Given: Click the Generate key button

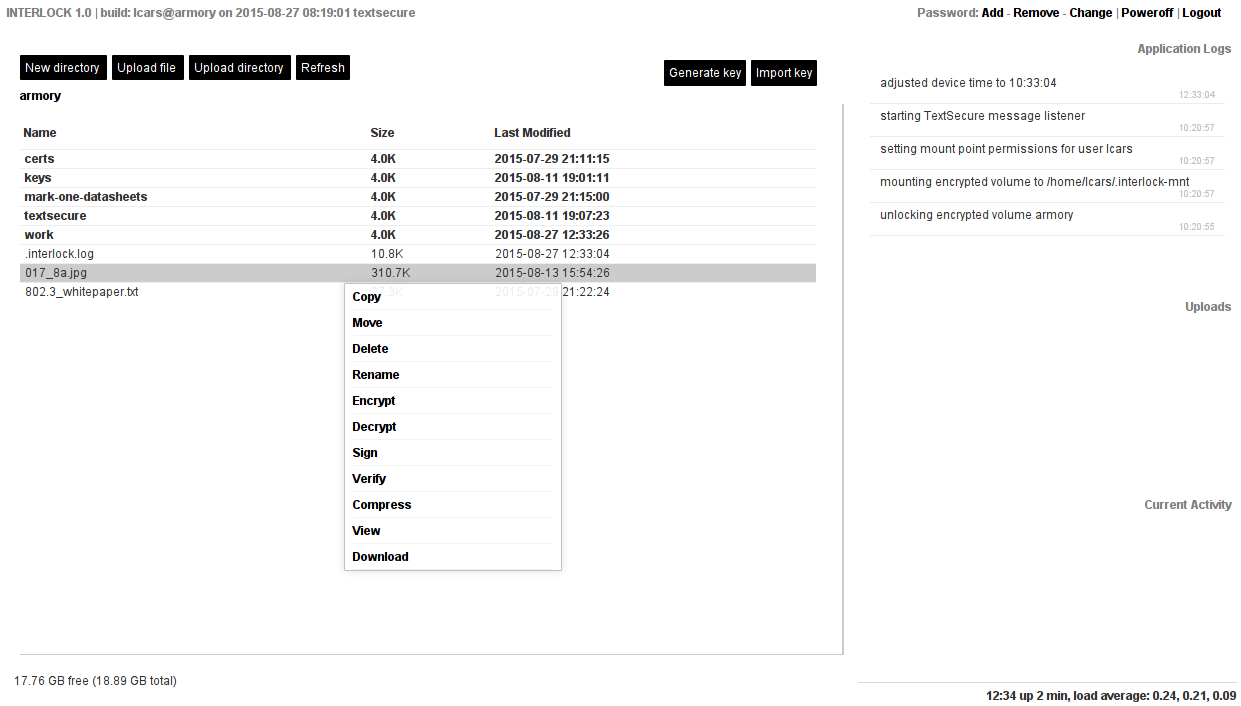Looking at the screenshot, I should [704, 72].
